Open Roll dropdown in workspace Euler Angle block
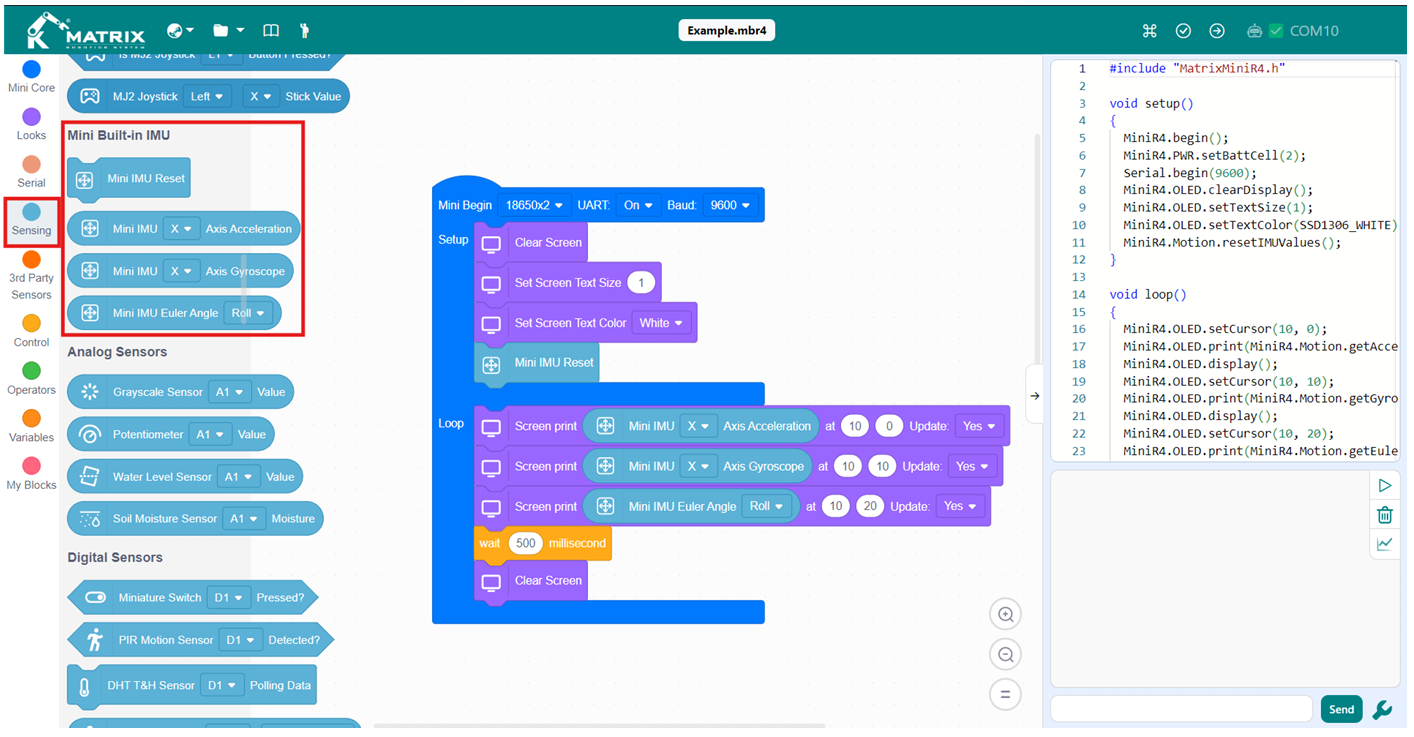Viewport: 1414px width, 737px height. pos(767,507)
